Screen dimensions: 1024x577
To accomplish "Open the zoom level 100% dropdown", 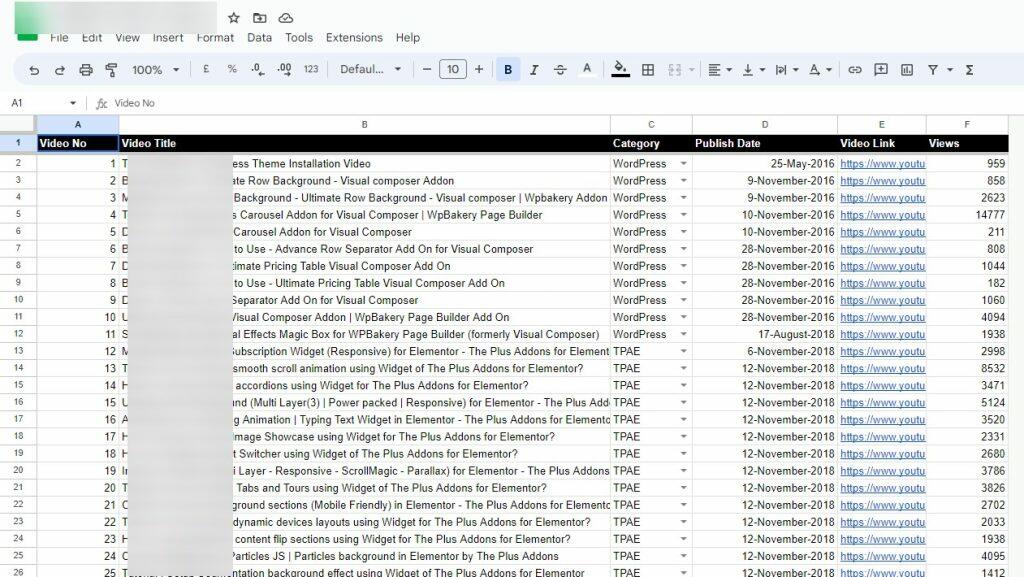I will pyautogui.click(x=155, y=70).
